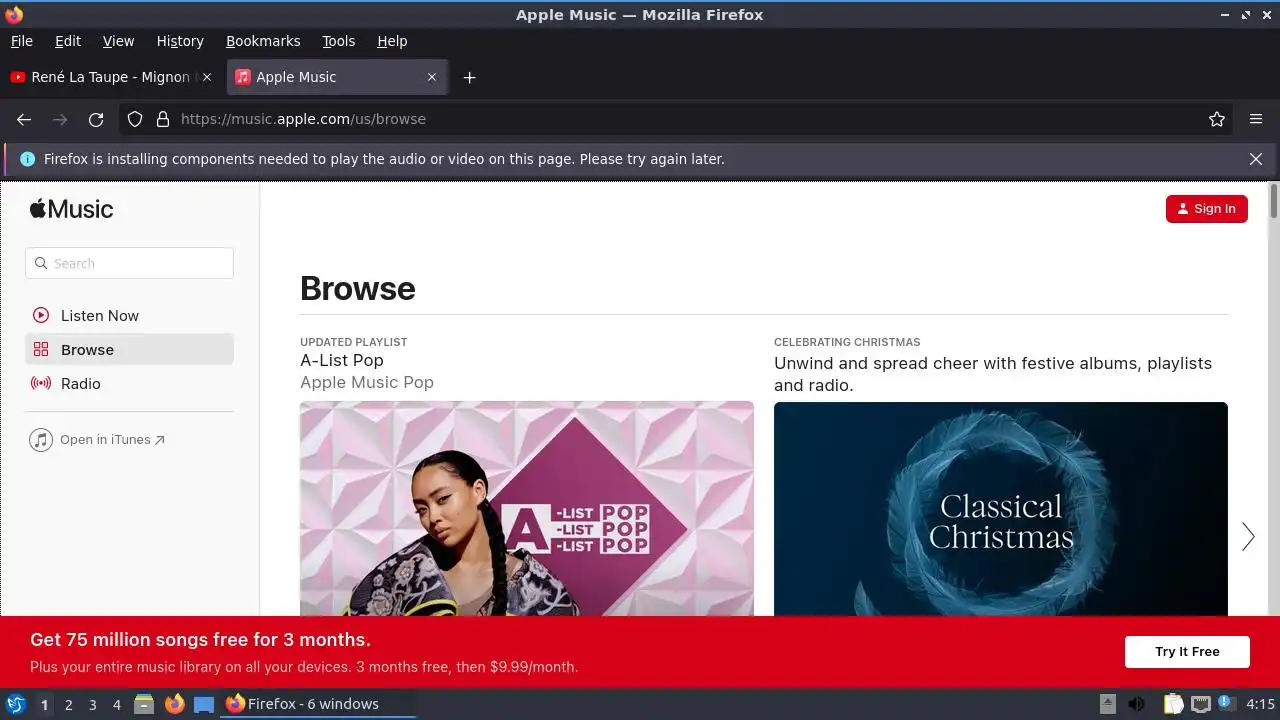Click Get 75 million songs free banner text
Image resolution: width=1280 pixels, height=720 pixels.
200,640
